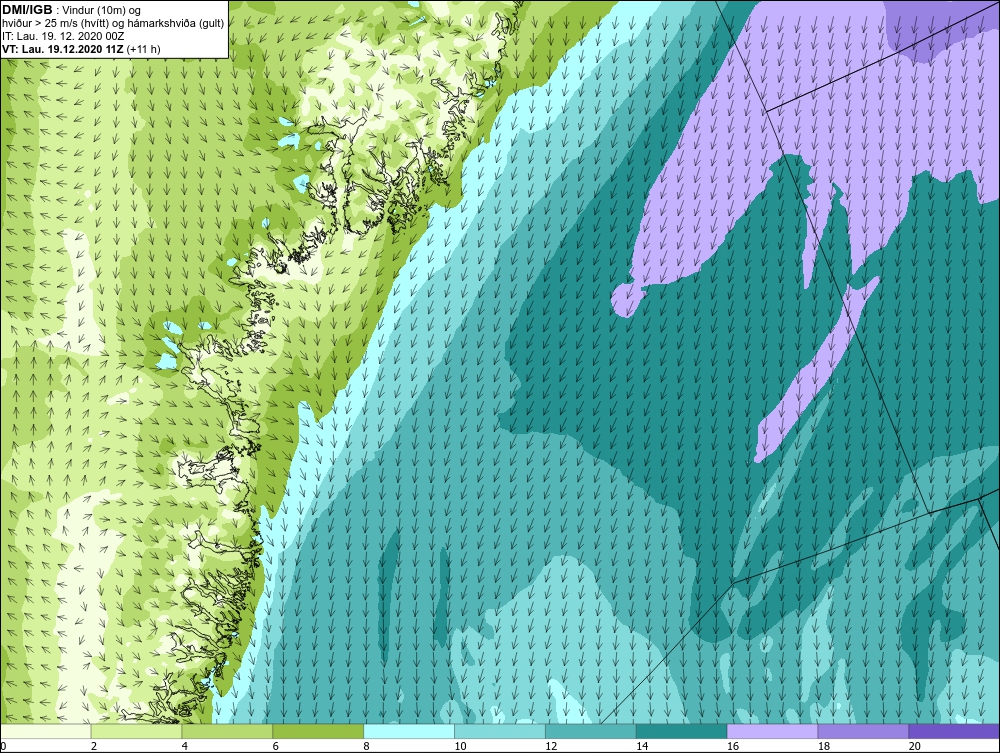Click the "Vindur (10m) og" header text

(103, 11)
